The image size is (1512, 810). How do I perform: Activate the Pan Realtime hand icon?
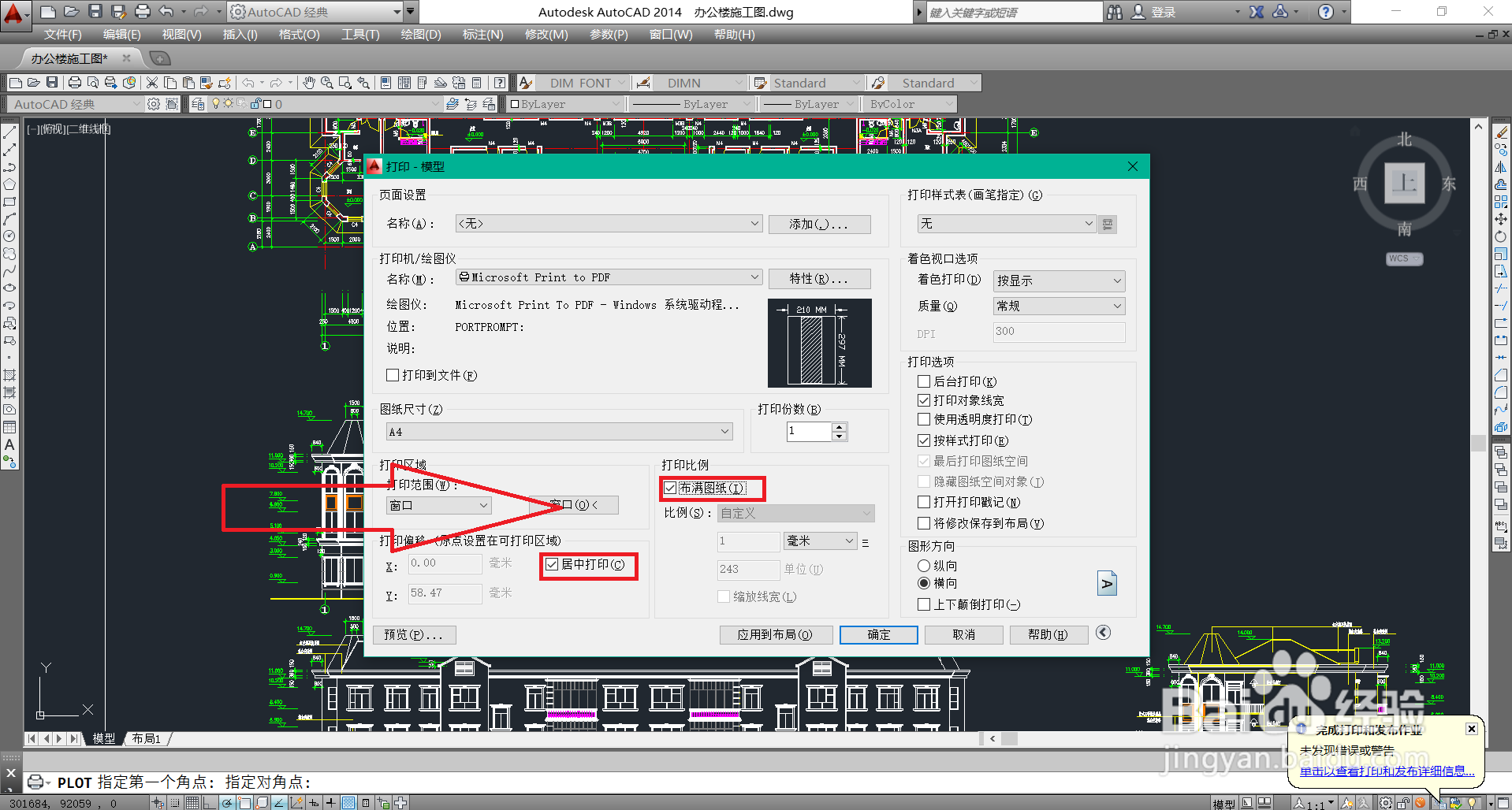tap(309, 83)
